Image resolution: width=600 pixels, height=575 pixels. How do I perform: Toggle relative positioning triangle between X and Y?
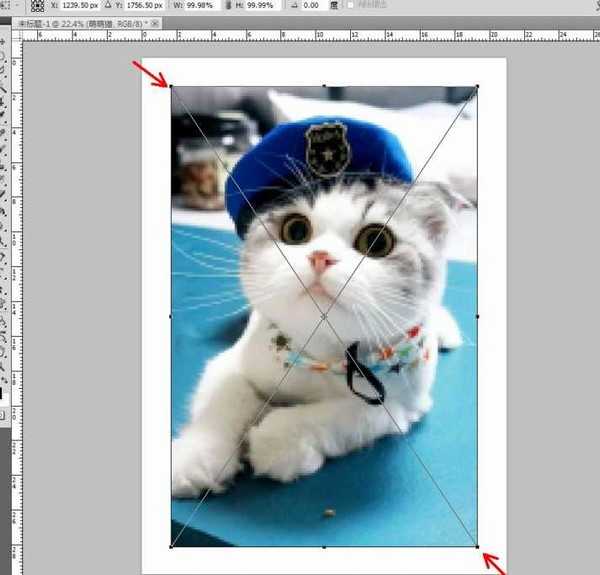pyautogui.click(x=108, y=5)
